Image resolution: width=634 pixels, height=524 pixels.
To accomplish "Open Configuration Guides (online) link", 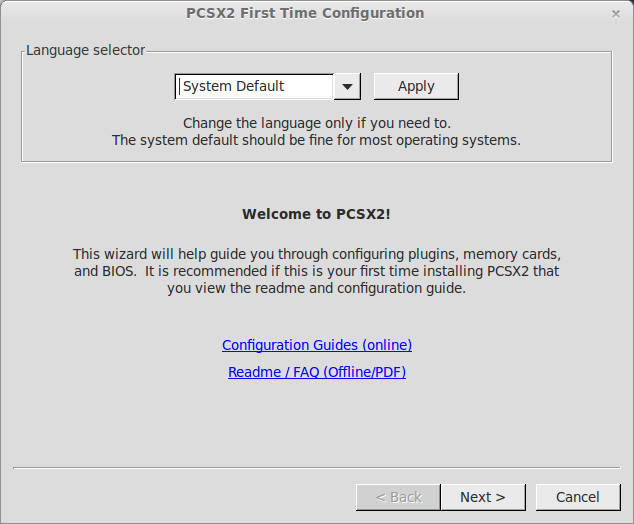I will (x=317, y=345).
